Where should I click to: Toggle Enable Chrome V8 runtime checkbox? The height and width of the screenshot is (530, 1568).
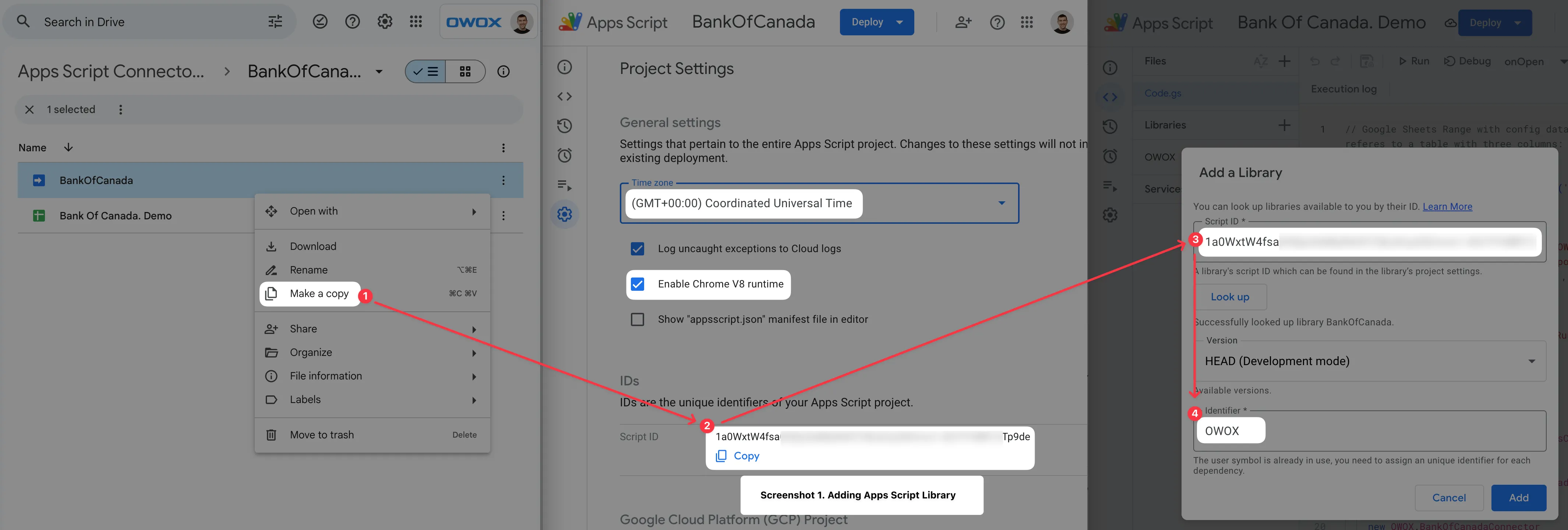(637, 284)
